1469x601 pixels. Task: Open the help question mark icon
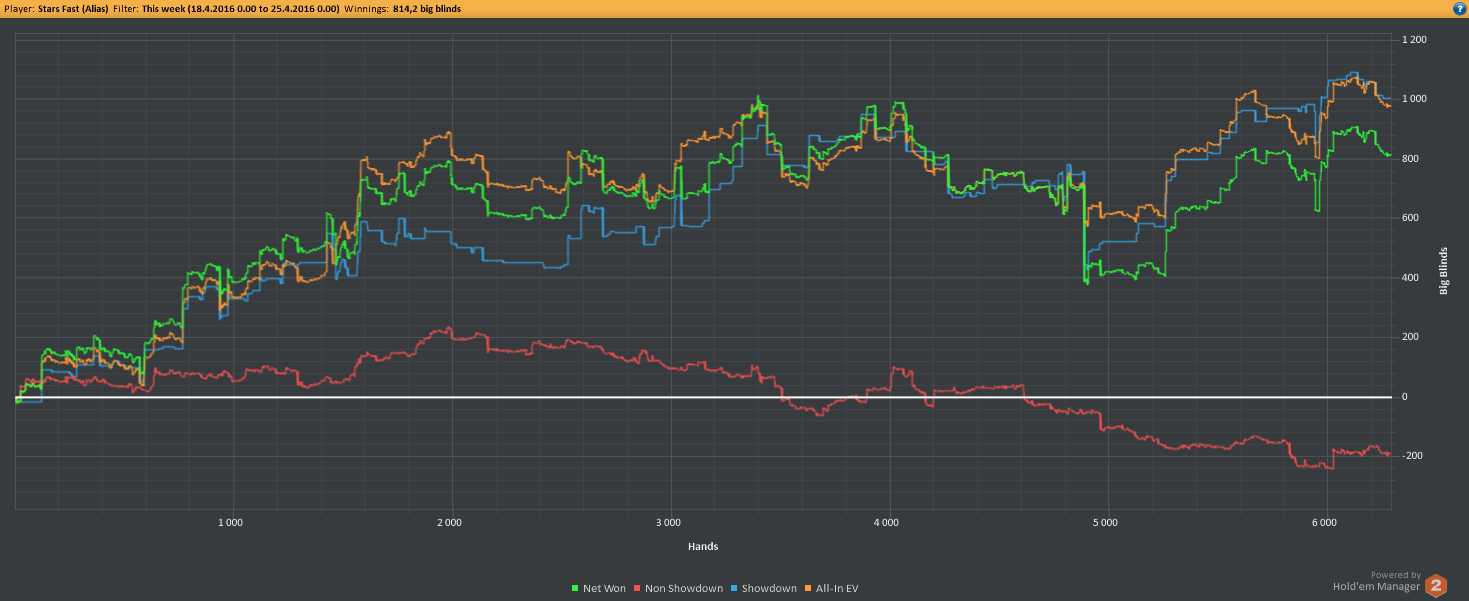point(1459,8)
